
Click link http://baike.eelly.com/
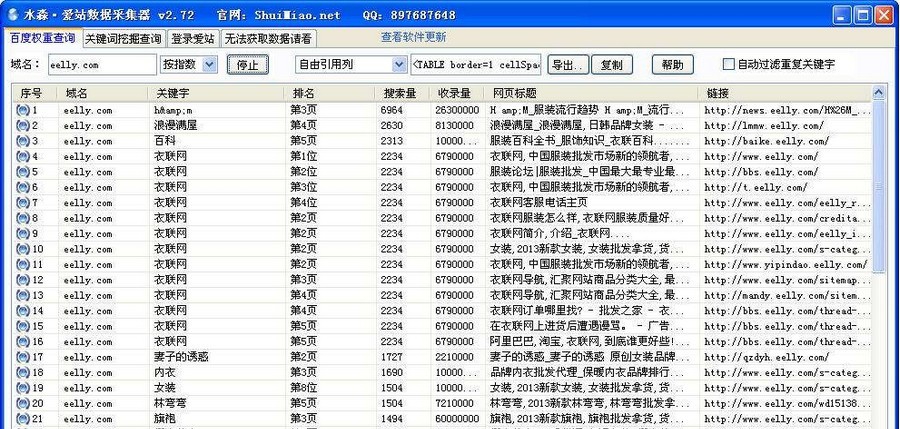766,141
